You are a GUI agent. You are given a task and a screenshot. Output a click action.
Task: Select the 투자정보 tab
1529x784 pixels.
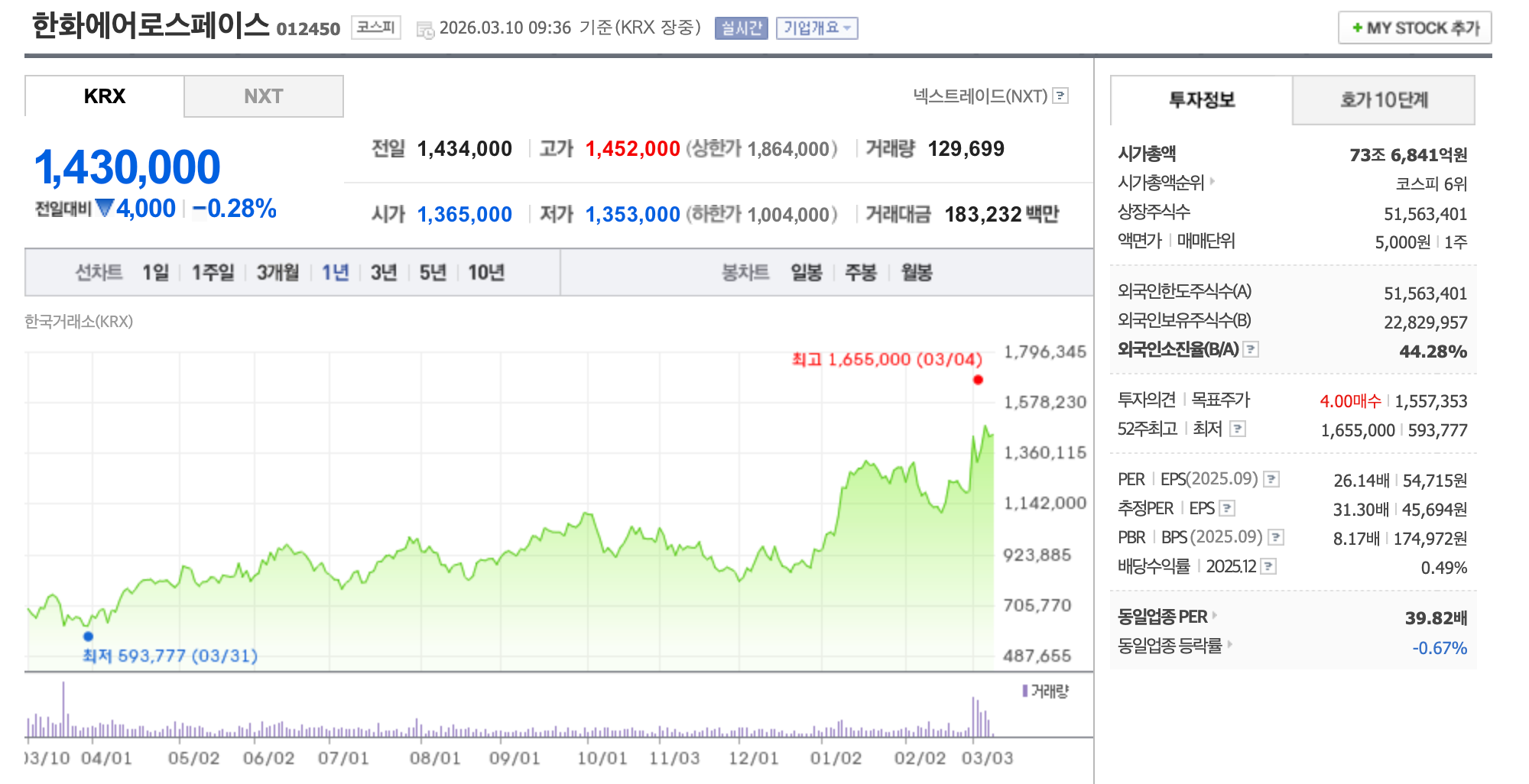1202,100
